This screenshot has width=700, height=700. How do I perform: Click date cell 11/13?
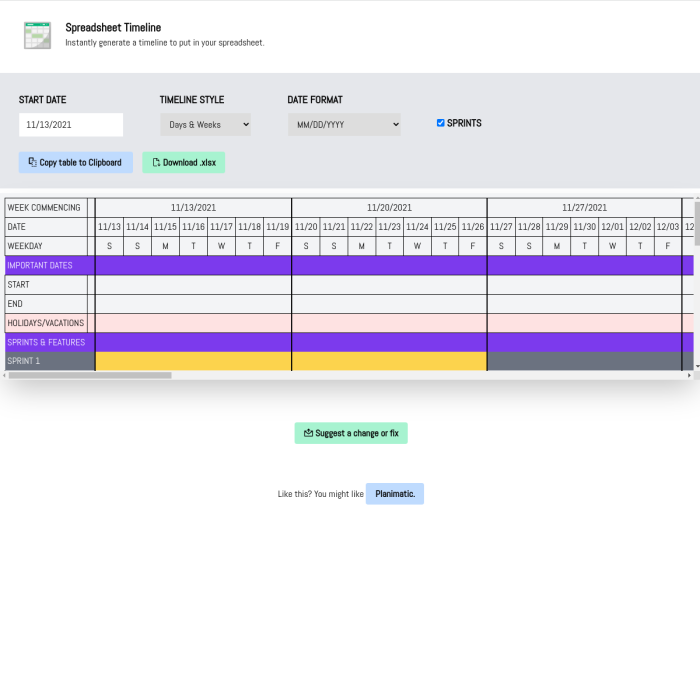(x=109, y=227)
